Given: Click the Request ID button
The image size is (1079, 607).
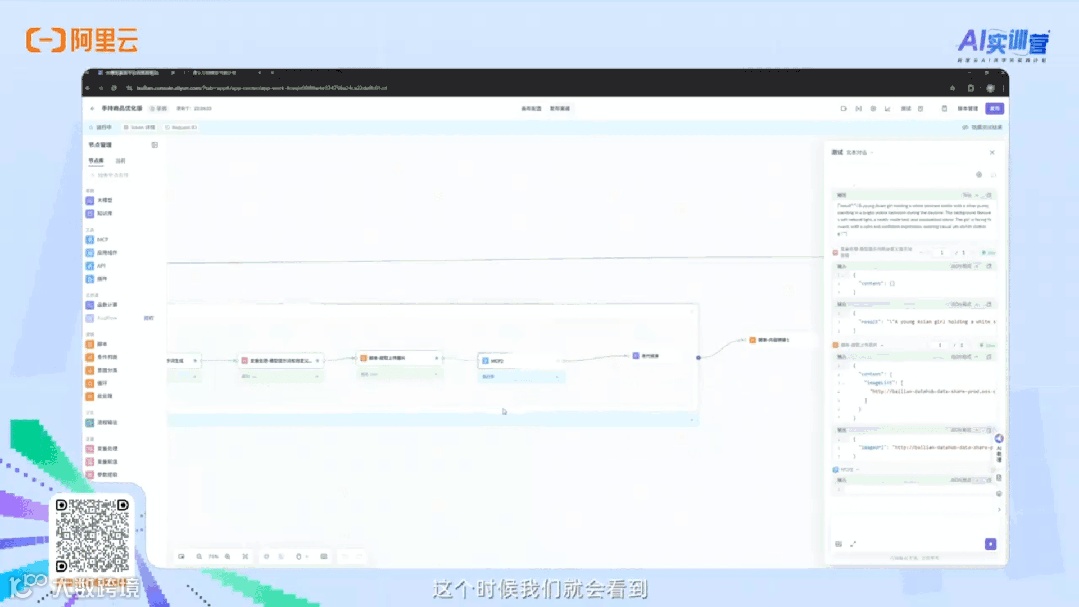Looking at the screenshot, I should (x=182, y=127).
